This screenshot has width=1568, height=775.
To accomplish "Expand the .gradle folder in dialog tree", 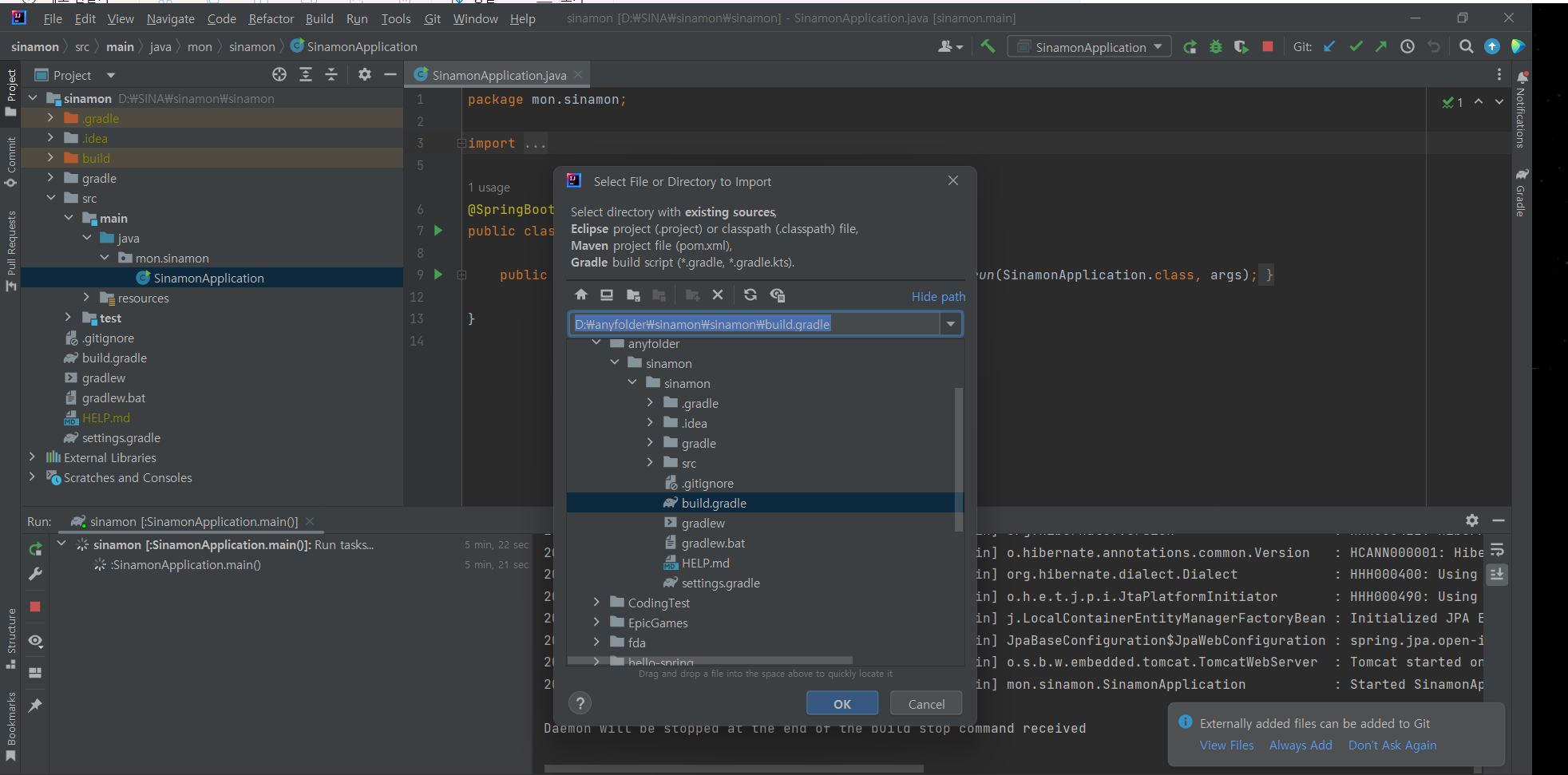I will tap(650, 403).
